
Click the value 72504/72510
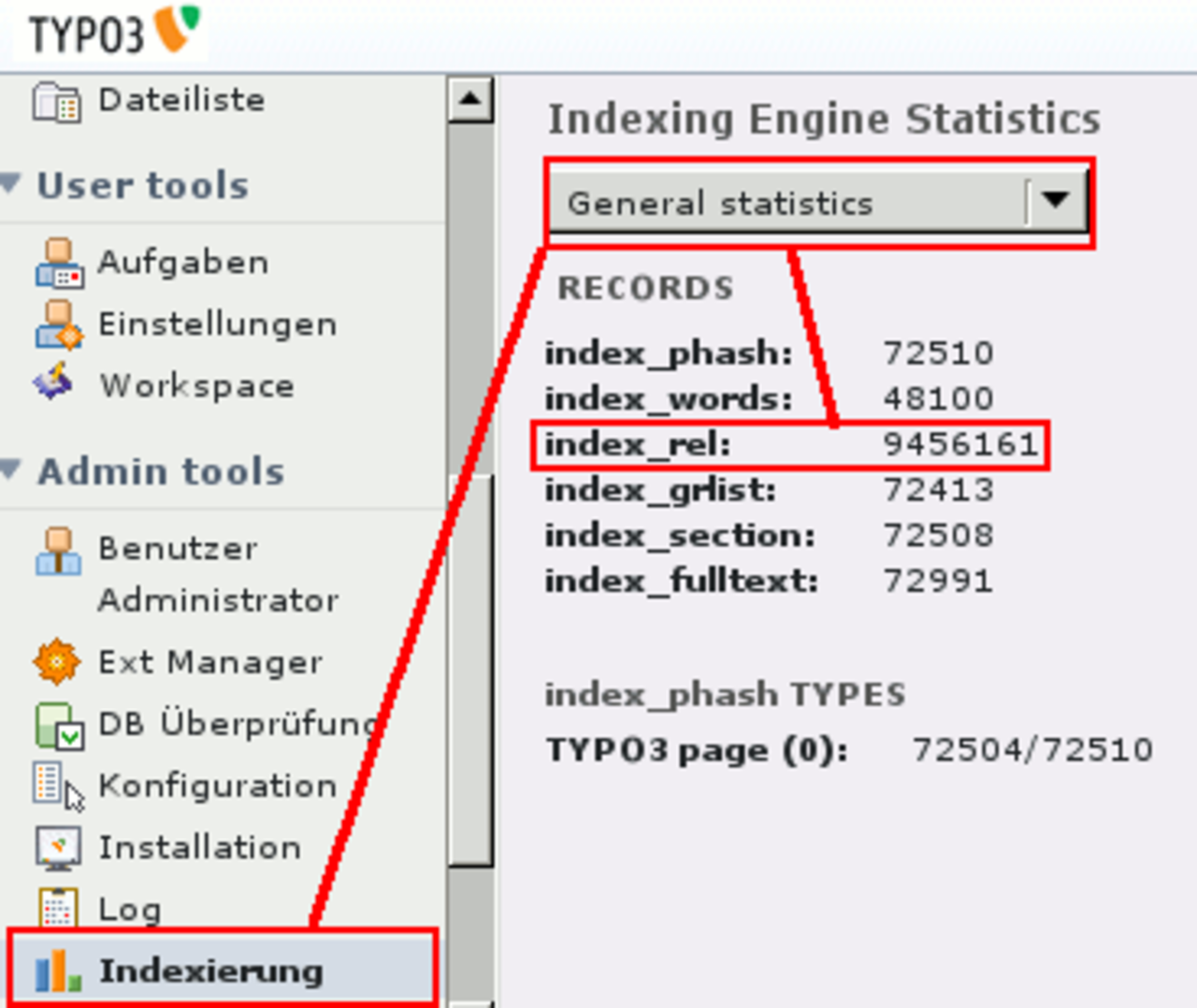tap(1032, 750)
